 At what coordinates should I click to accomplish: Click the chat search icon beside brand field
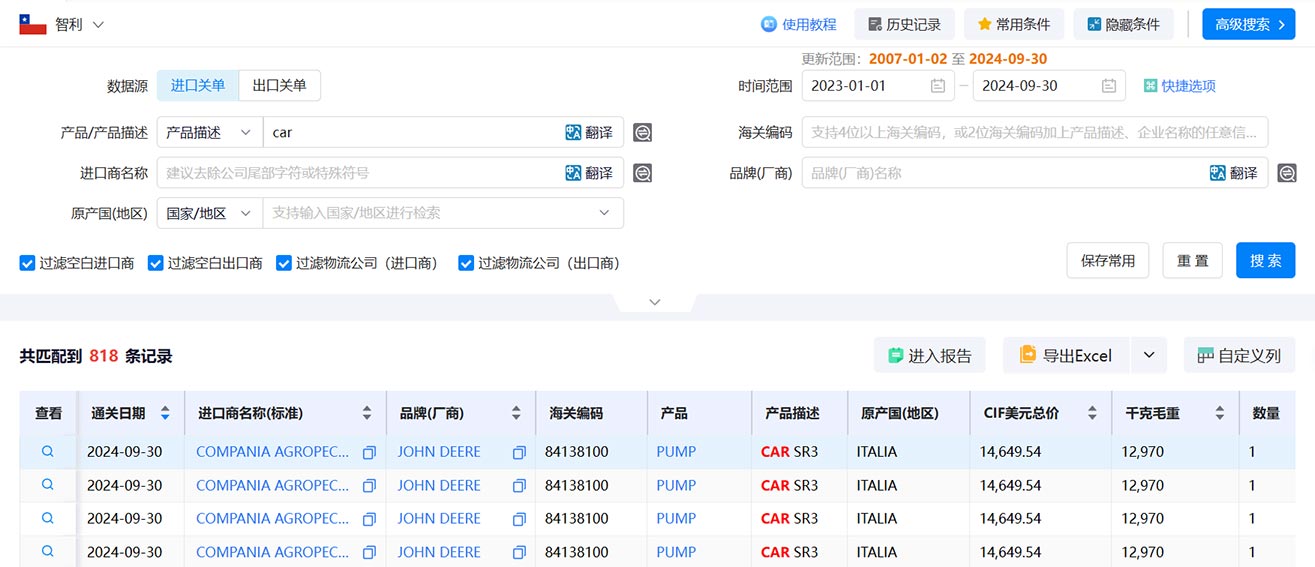click(1287, 173)
